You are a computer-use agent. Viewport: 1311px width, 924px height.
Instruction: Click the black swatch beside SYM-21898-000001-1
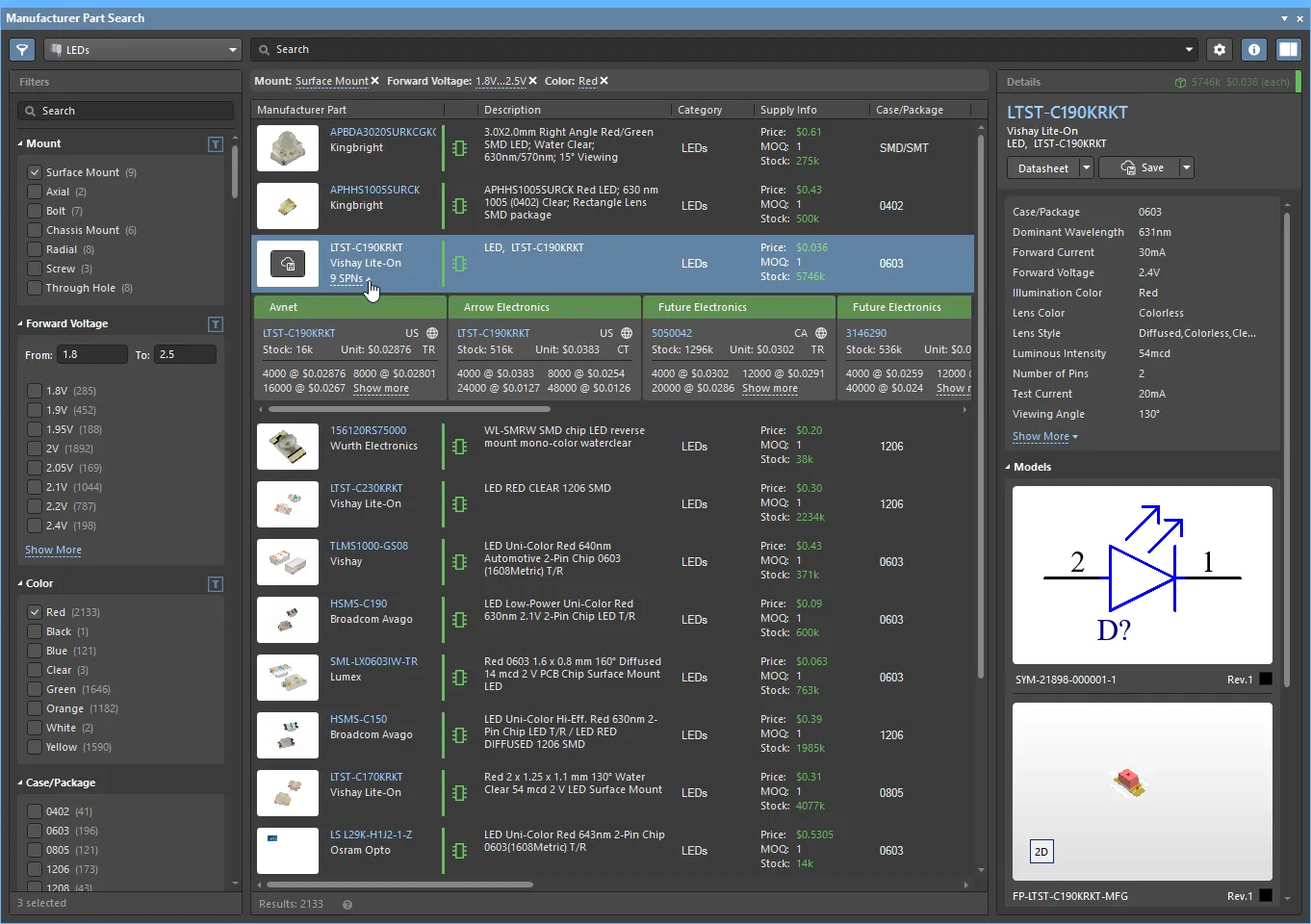[1266, 680]
